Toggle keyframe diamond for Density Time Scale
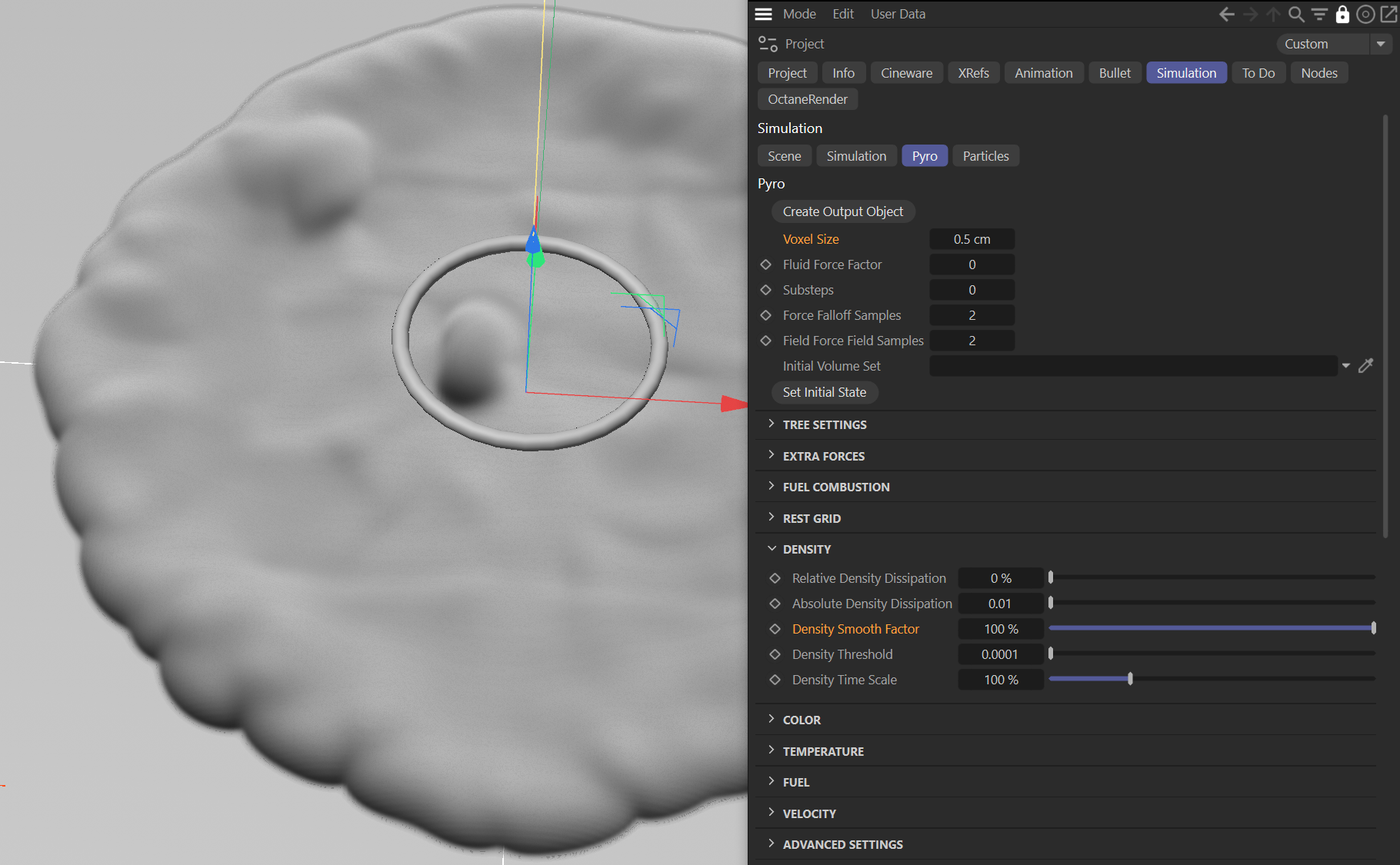This screenshot has height=865, width=1400. (x=775, y=680)
